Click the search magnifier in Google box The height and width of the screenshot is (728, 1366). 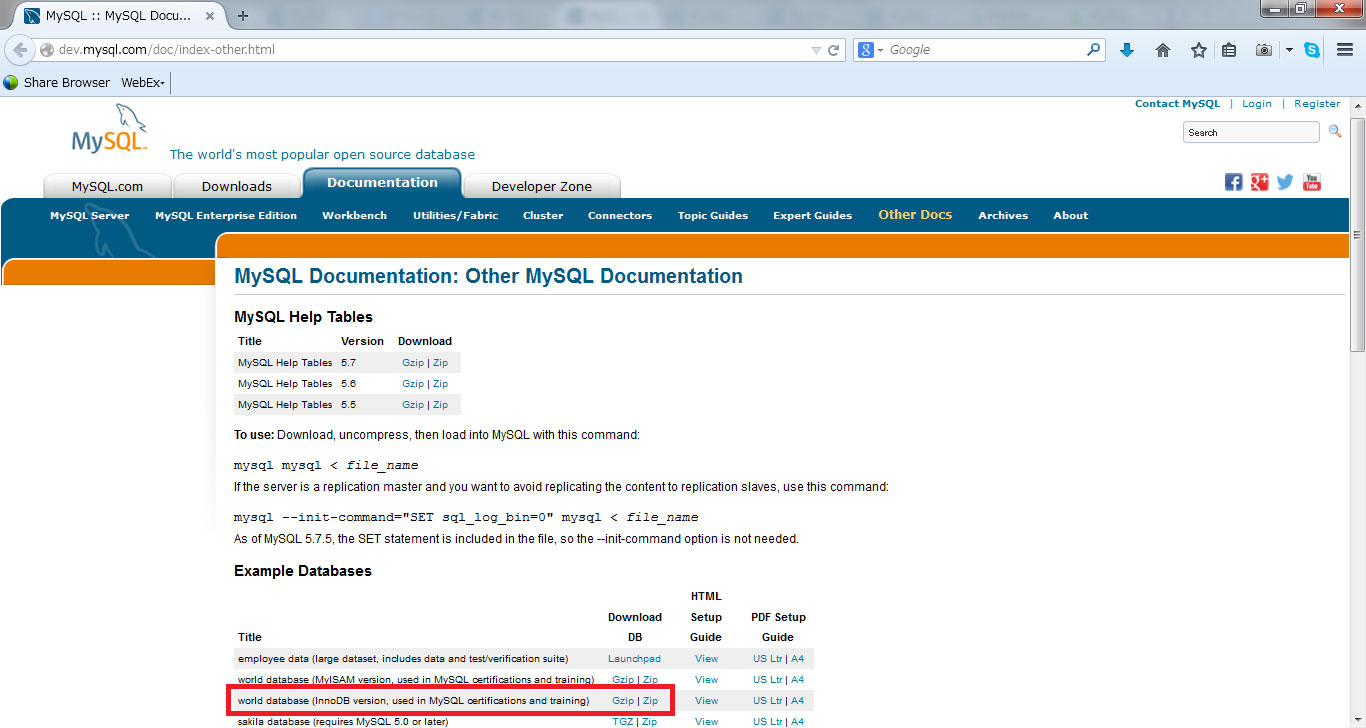[1094, 49]
